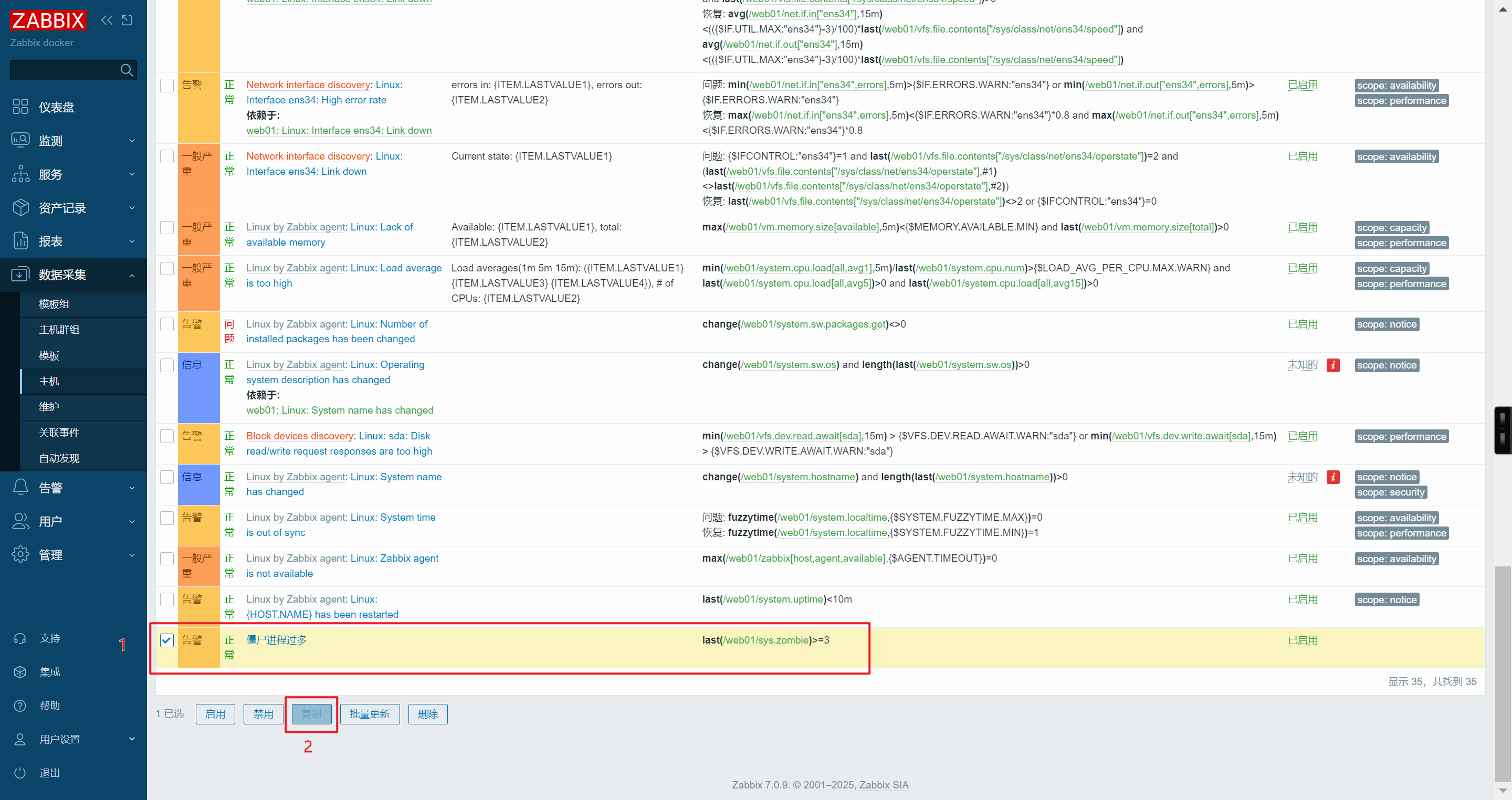Click the search magnifier icon

(x=126, y=70)
